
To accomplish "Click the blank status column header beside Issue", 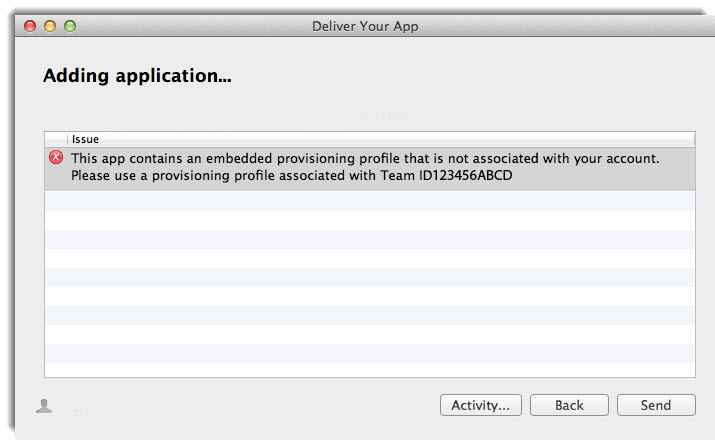I will 56,139.
